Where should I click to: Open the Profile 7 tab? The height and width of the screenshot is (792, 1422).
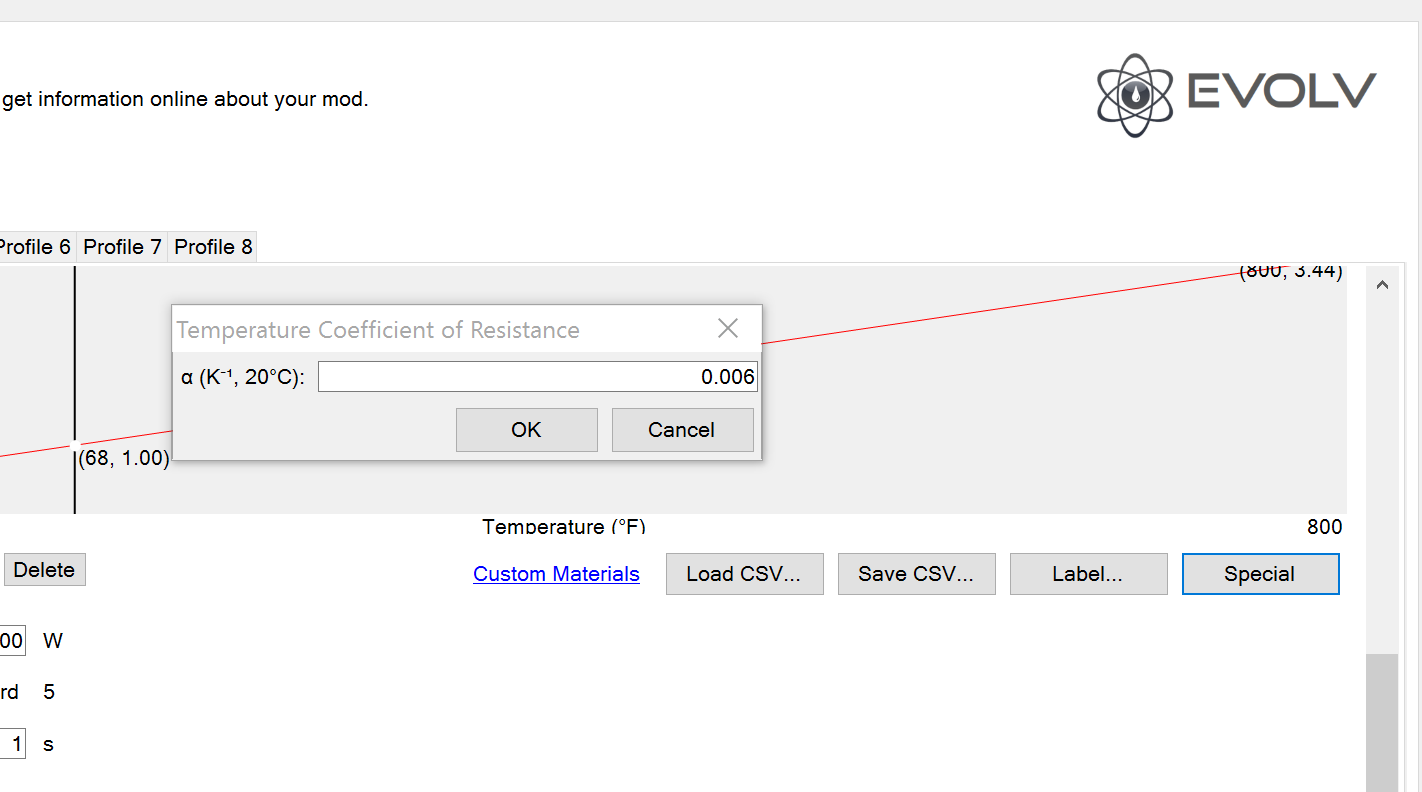(x=122, y=247)
